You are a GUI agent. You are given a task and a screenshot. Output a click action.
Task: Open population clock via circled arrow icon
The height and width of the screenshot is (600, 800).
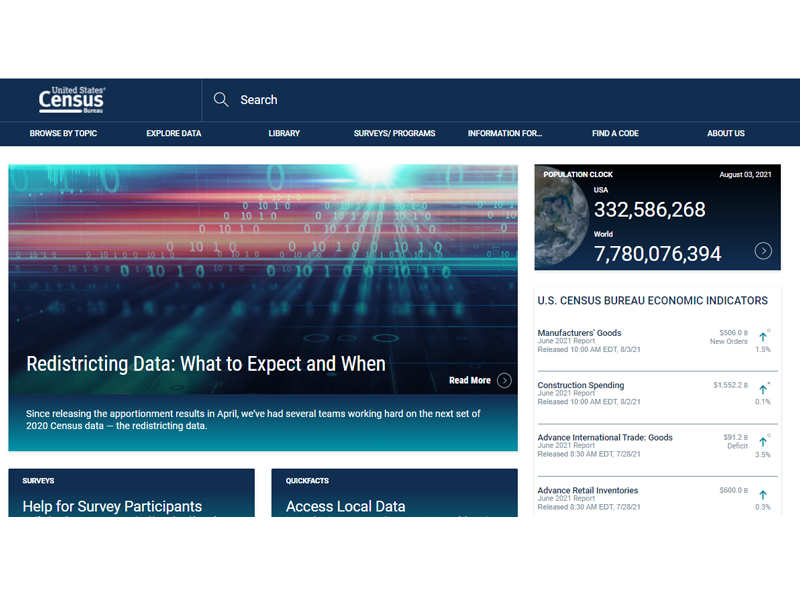pos(763,251)
